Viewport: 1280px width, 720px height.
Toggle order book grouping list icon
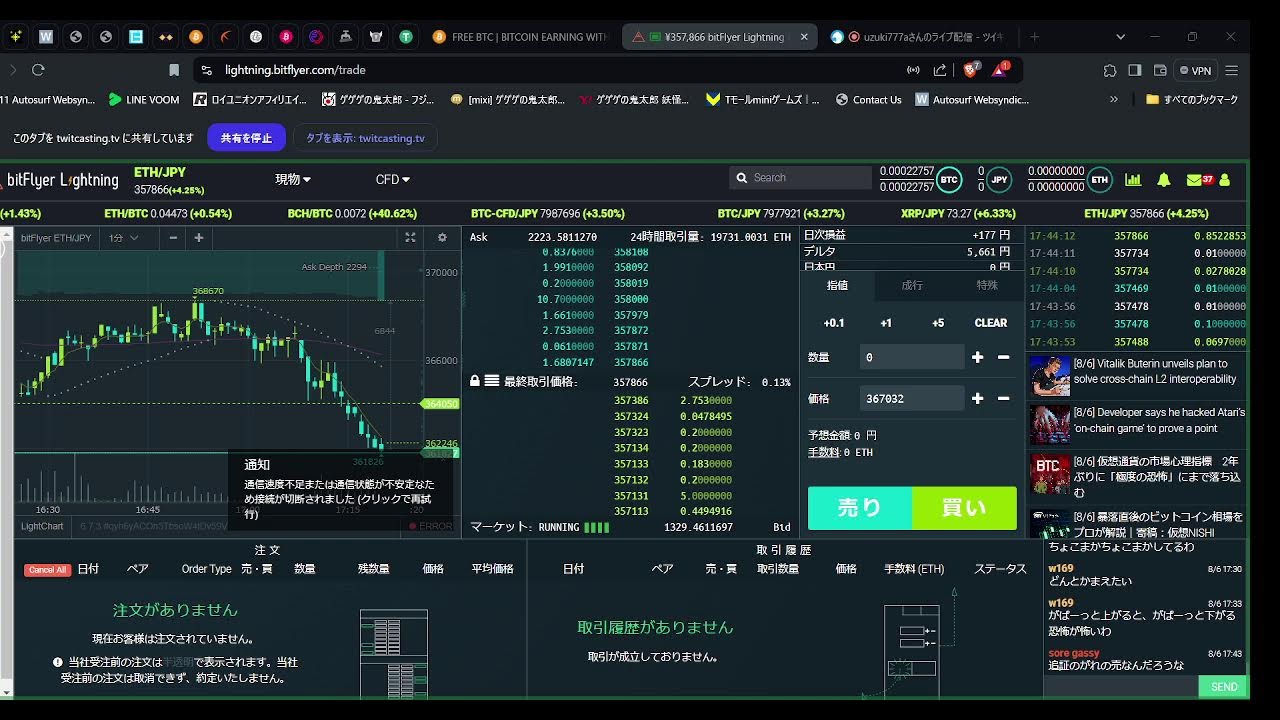(492, 381)
